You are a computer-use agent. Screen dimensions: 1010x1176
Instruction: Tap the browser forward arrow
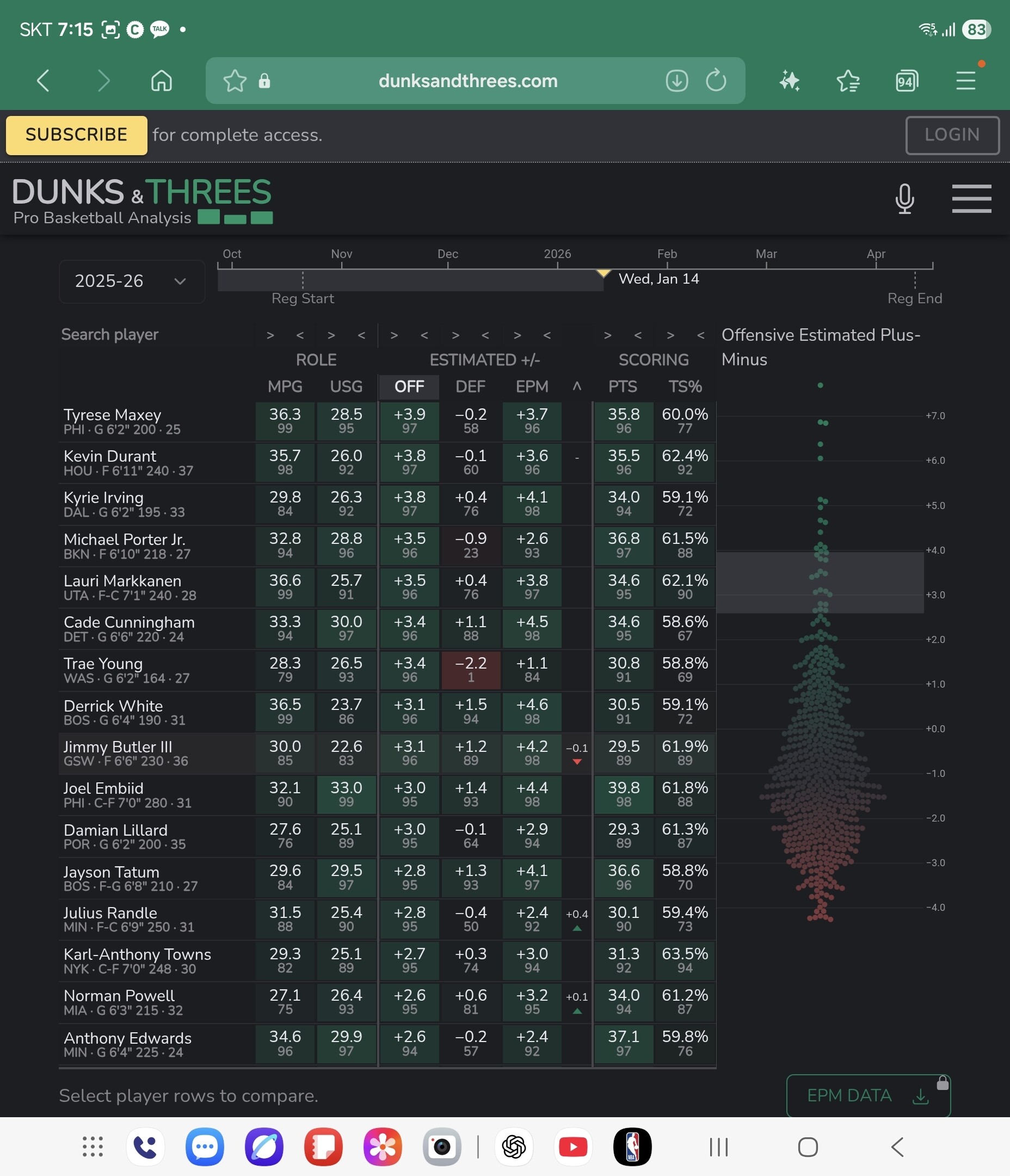[103, 81]
